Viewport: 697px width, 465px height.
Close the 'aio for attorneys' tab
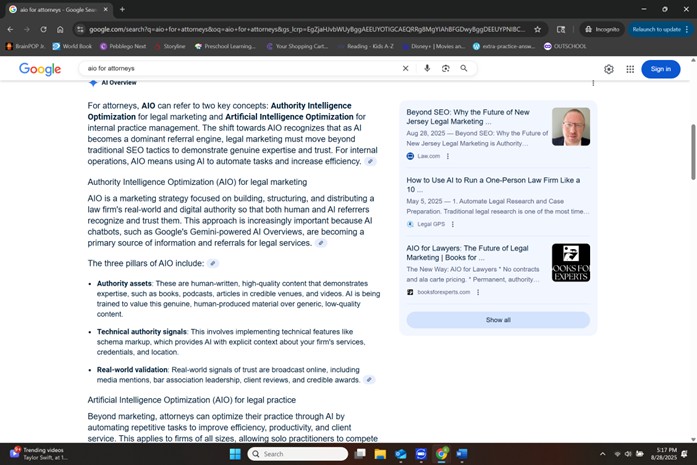(106, 9)
